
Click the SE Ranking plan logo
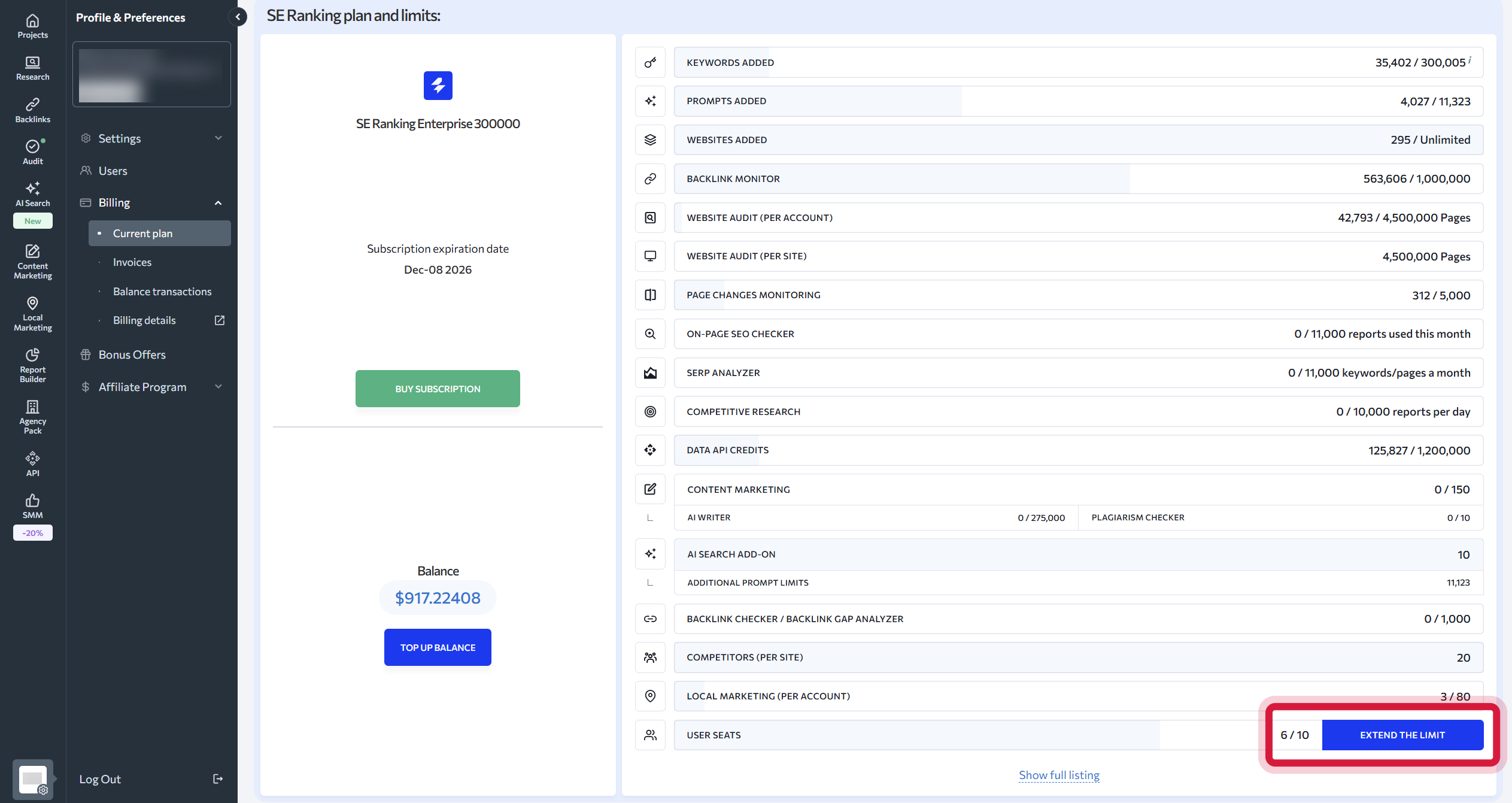(x=438, y=86)
